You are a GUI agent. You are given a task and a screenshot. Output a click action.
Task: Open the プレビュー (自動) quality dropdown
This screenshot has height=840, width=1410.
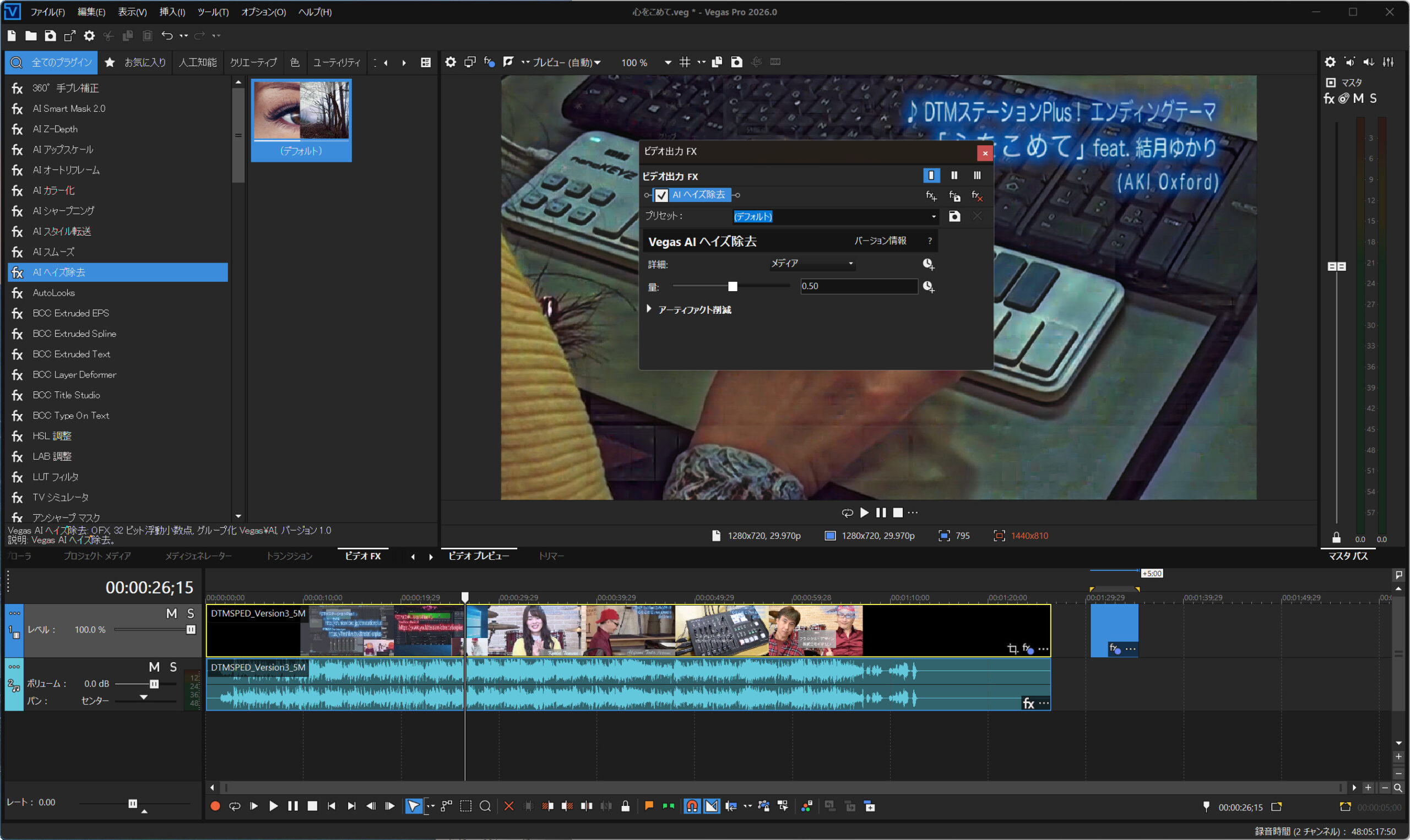(566, 62)
